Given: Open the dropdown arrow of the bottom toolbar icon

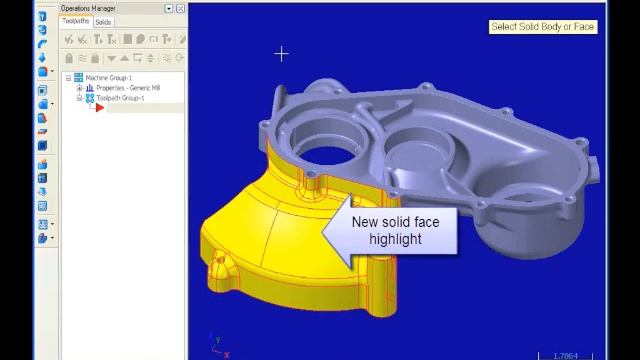Looking at the screenshot, I should pyautogui.click(x=52, y=238).
